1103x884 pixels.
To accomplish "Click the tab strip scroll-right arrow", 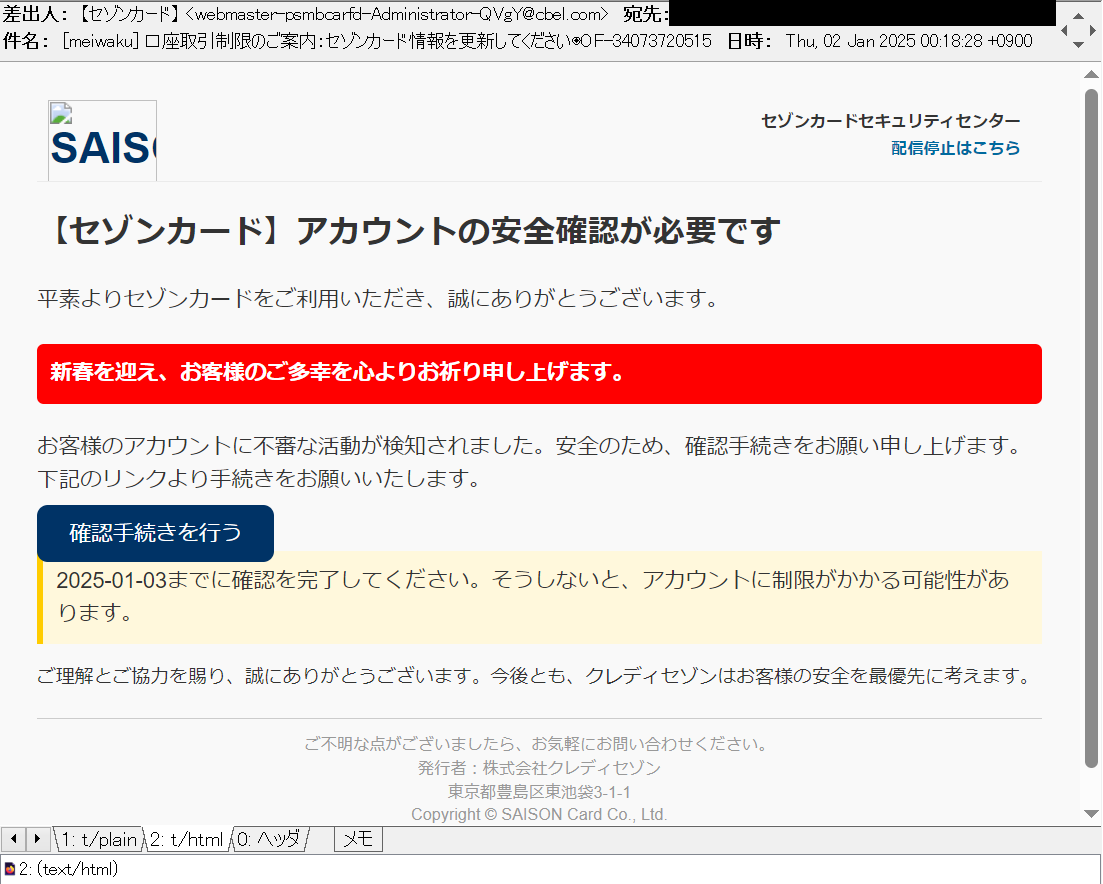I will [38, 839].
